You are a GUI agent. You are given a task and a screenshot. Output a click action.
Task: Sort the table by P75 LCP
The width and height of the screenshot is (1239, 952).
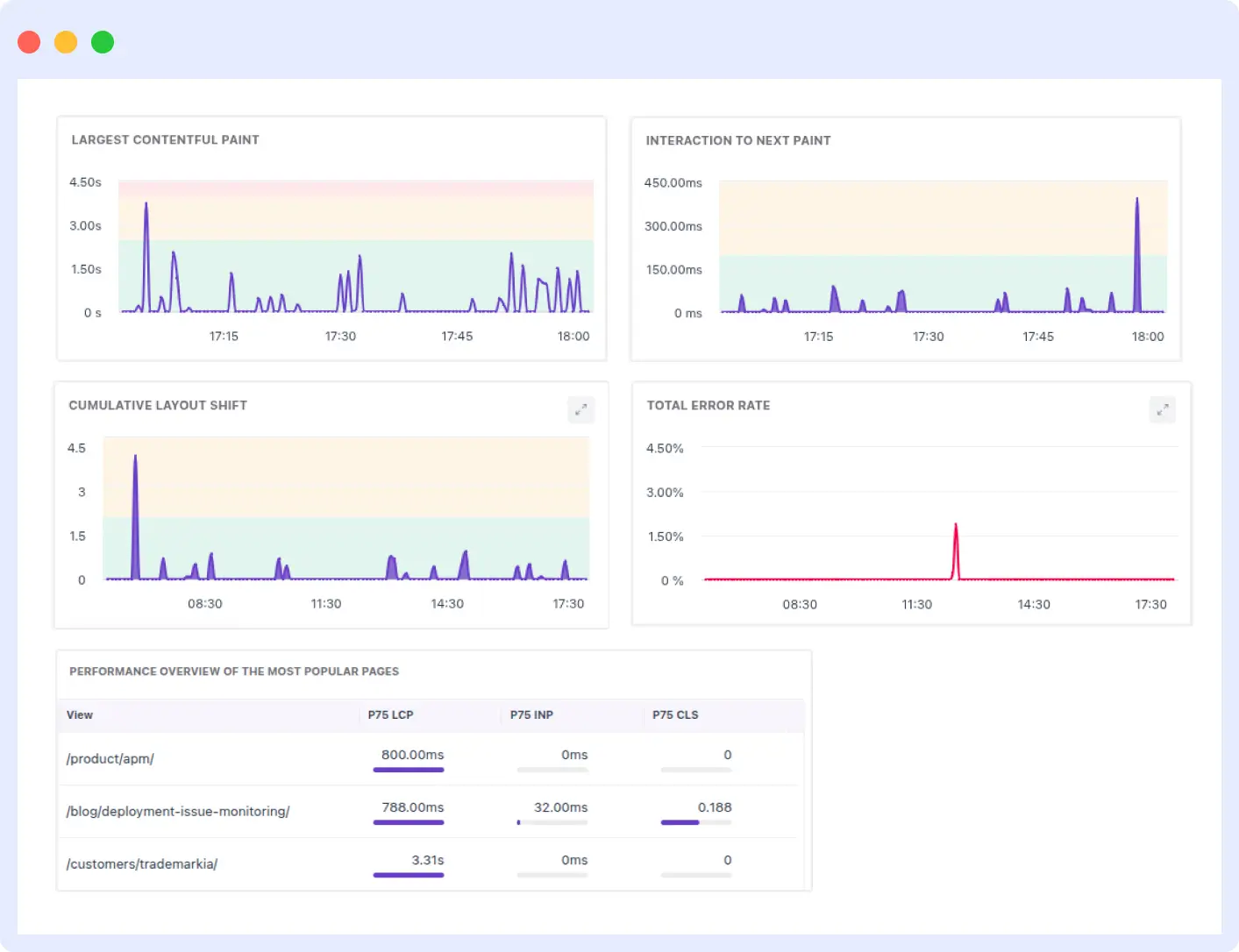point(391,714)
